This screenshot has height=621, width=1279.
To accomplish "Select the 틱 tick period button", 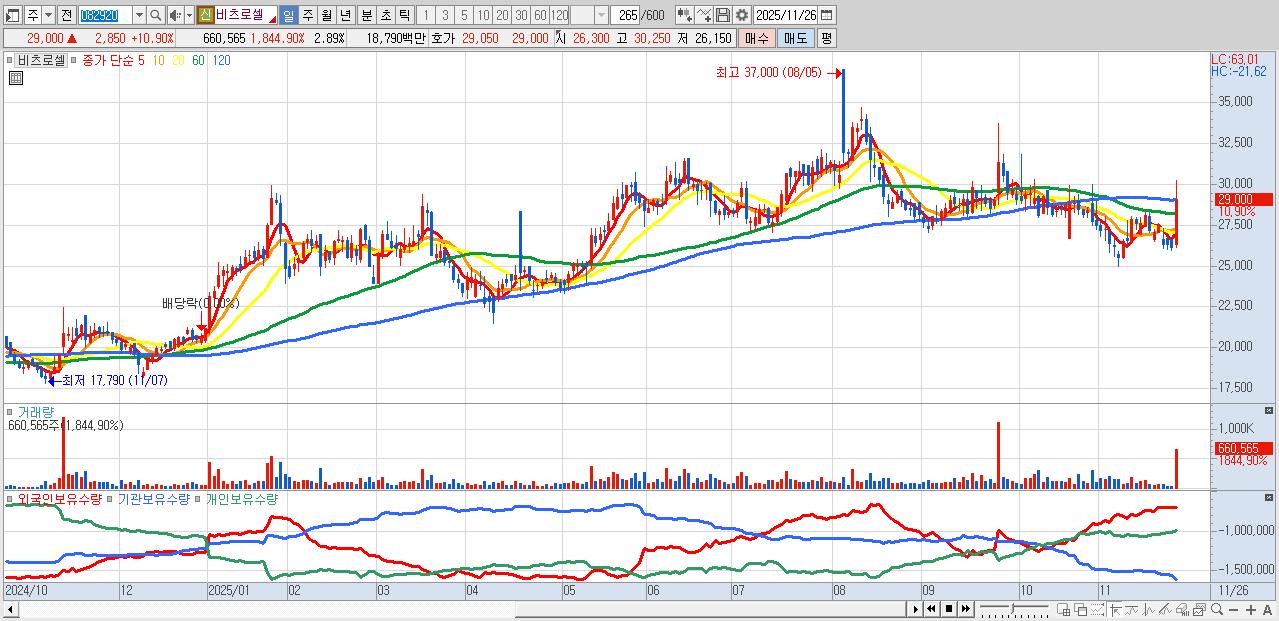I will tap(404, 15).
